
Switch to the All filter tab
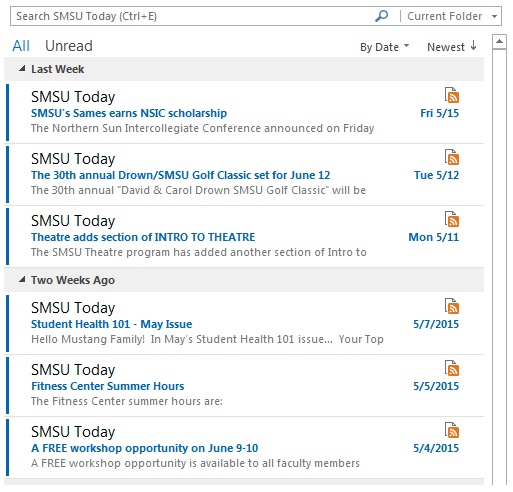(x=21, y=46)
